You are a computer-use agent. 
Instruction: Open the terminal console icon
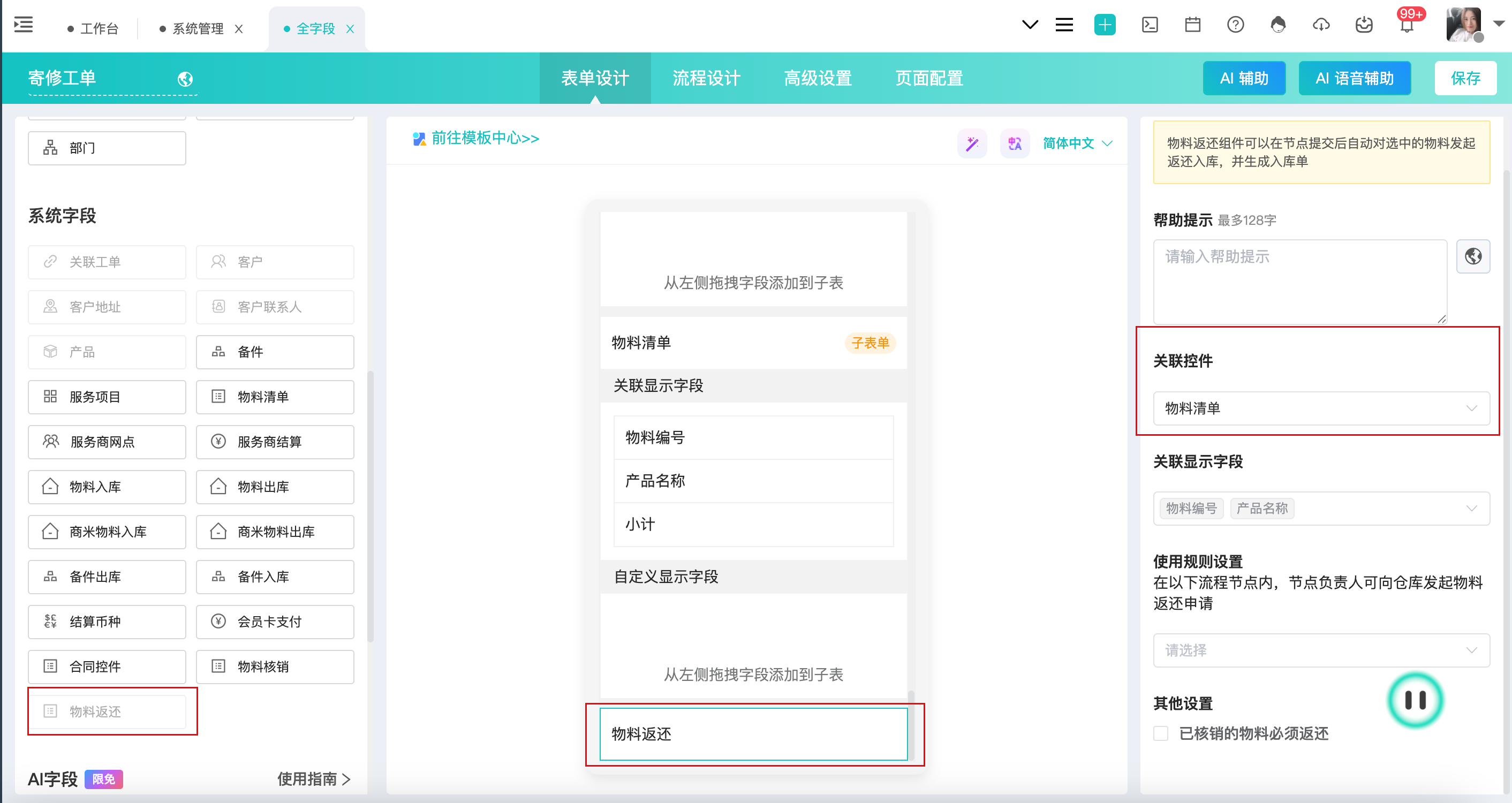1150,25
